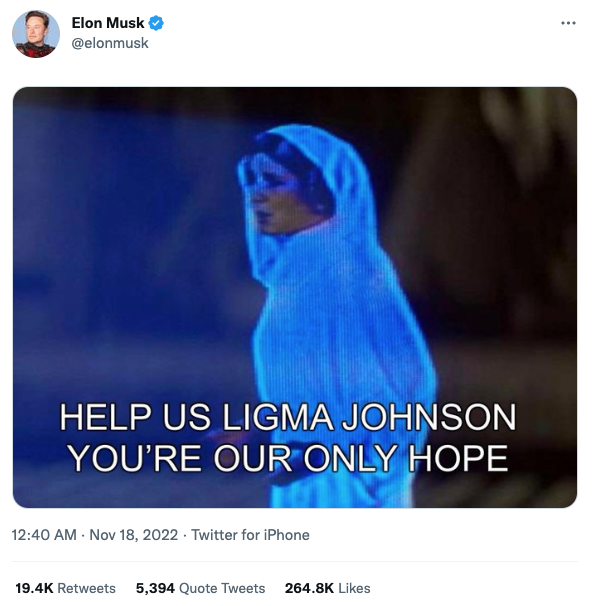Open Elon Musk's profile avatar

point(36,34)
